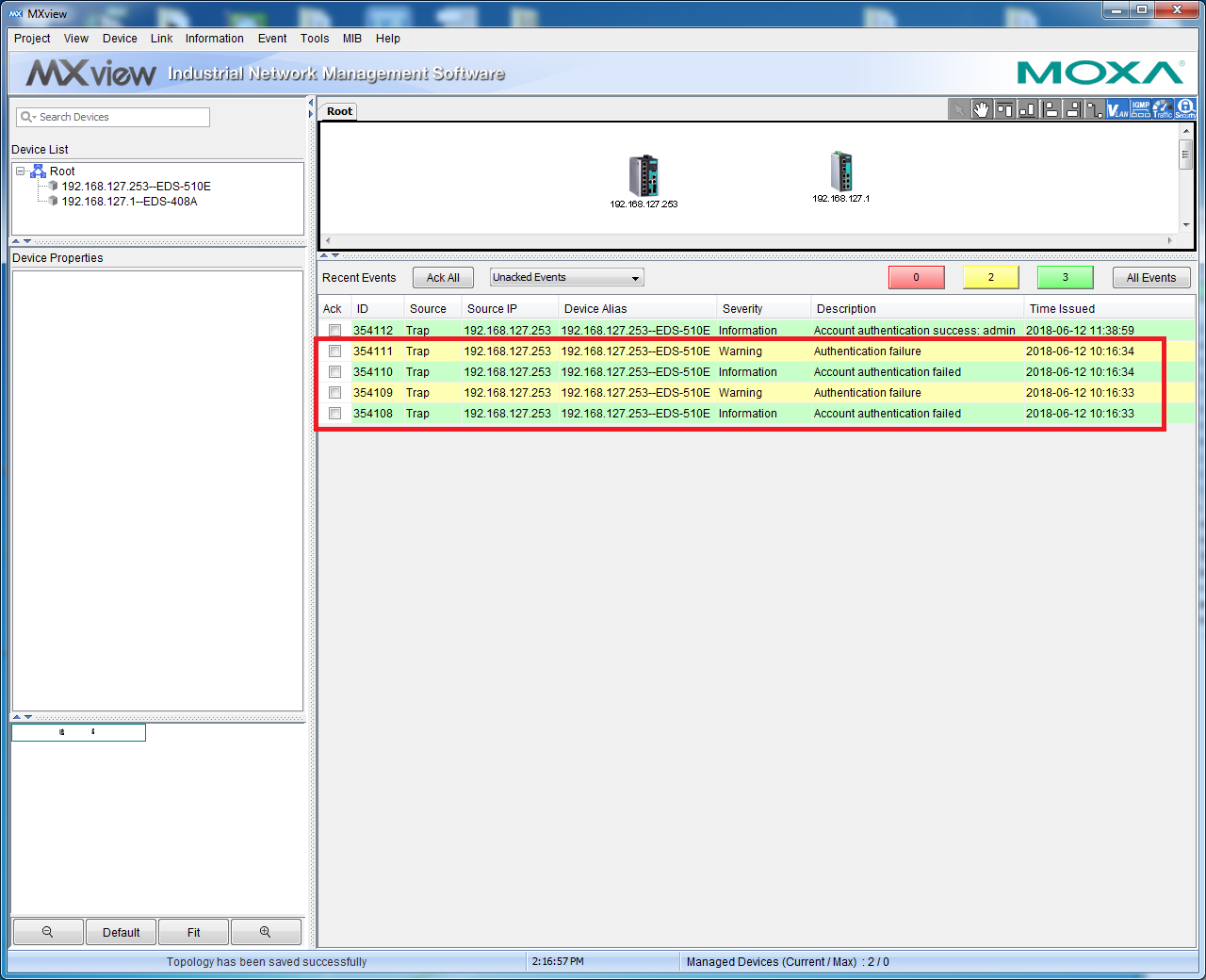Click the topology scrollbar down arrow

[1186, 224]
